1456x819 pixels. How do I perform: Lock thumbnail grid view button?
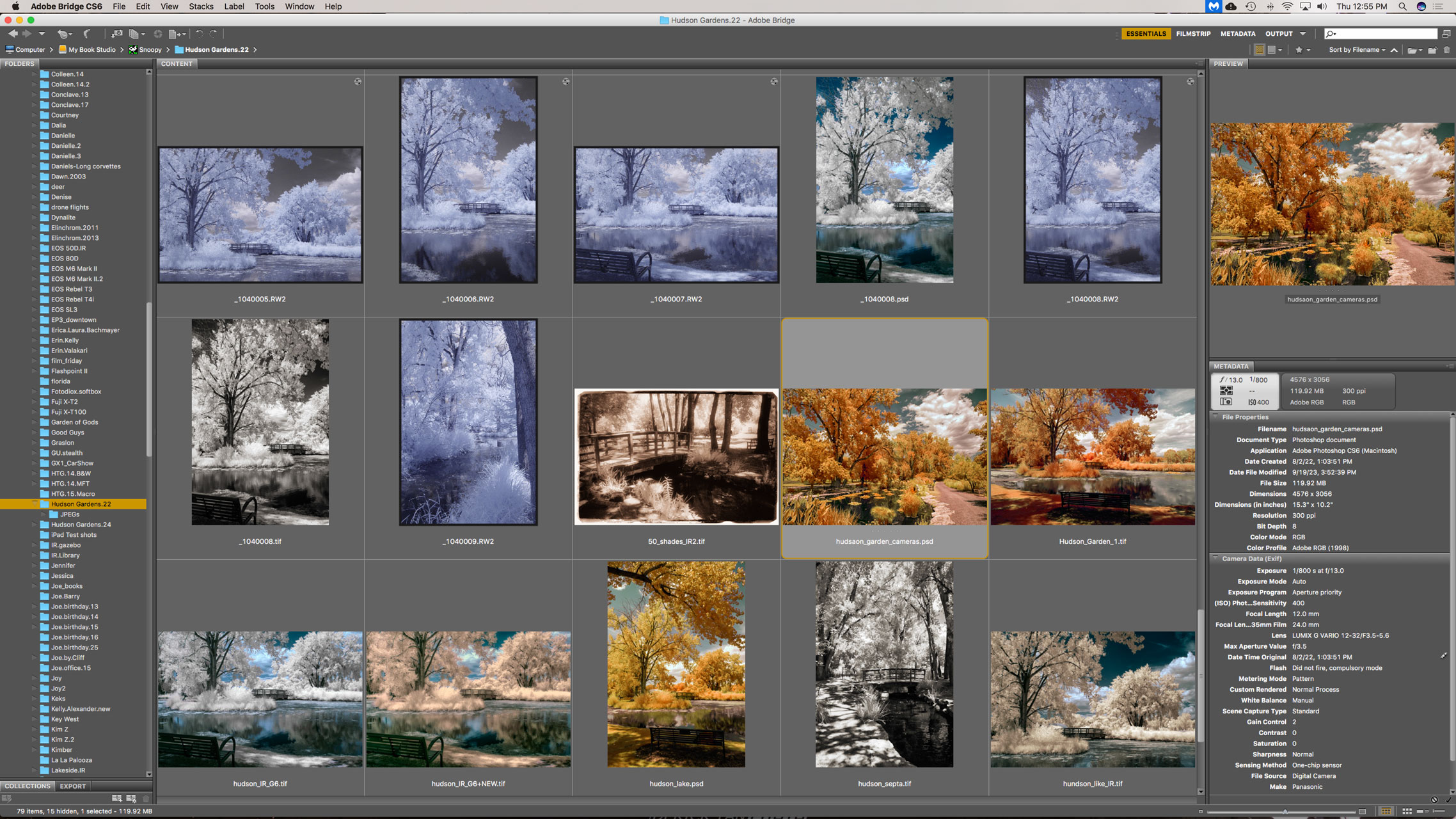point(1386,811)
